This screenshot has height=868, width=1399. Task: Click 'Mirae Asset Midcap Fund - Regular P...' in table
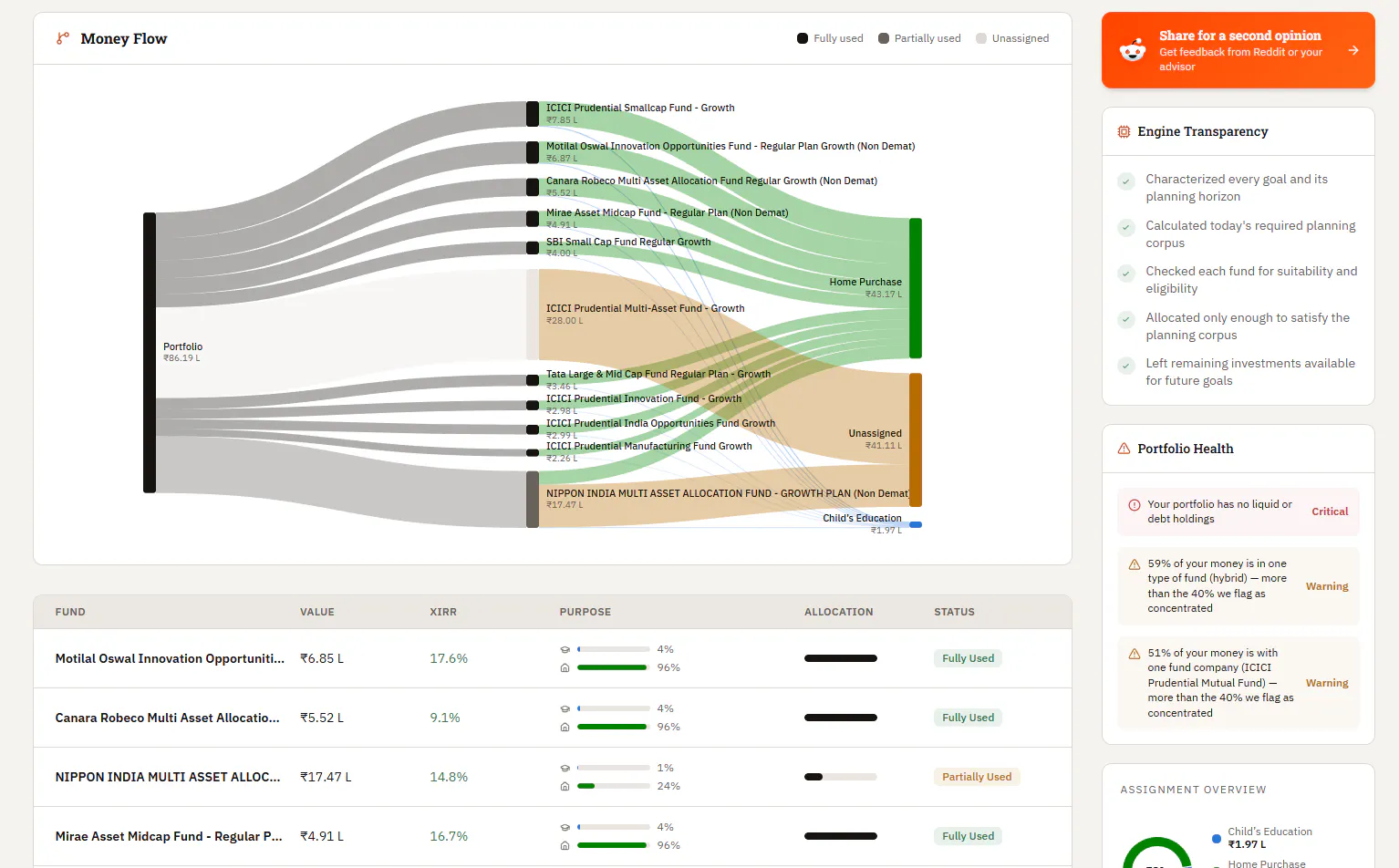click(x=169, y=836)
